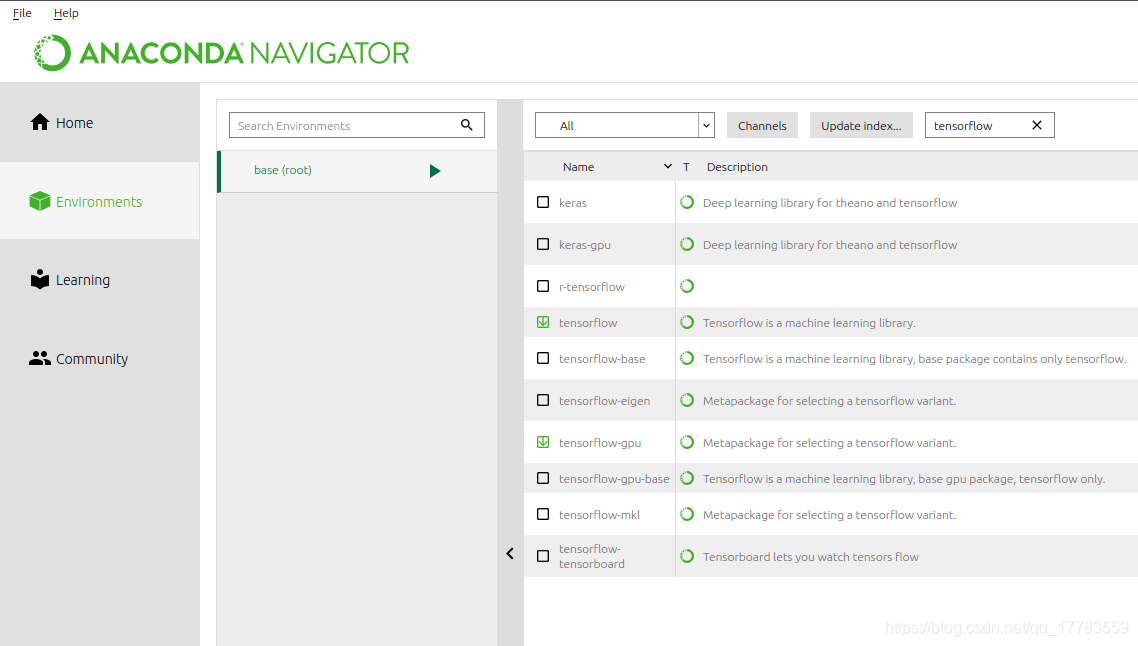1138x646 pixels.
Task: Click the tensorflow-gpu-base package name
Action: (x=614, y=479)
